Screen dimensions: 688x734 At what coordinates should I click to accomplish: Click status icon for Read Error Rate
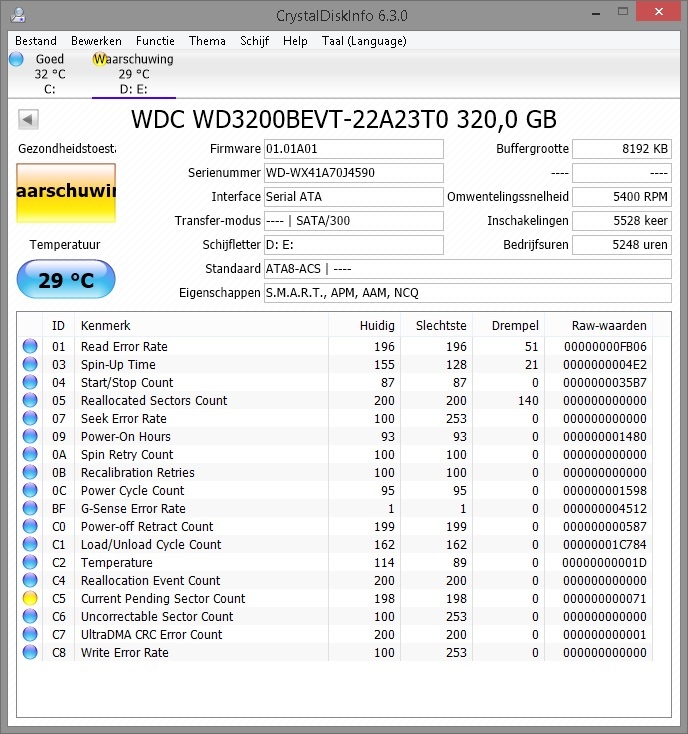[x=30, y=346]
